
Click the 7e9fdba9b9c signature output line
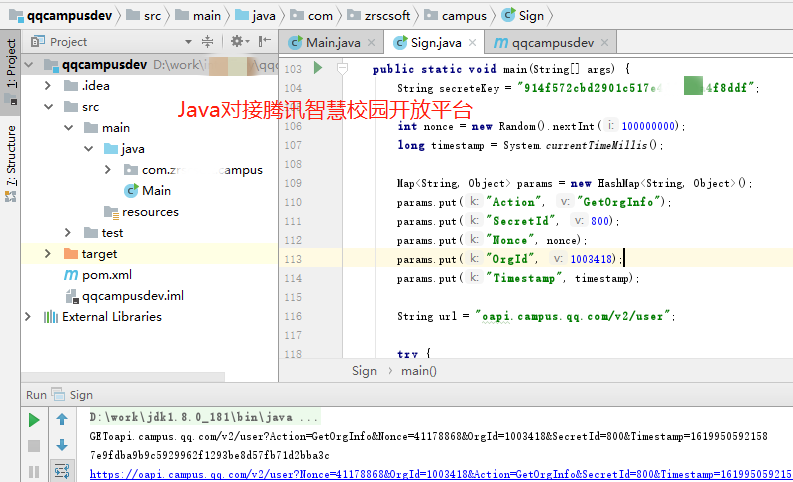click(x=209, y=455)
